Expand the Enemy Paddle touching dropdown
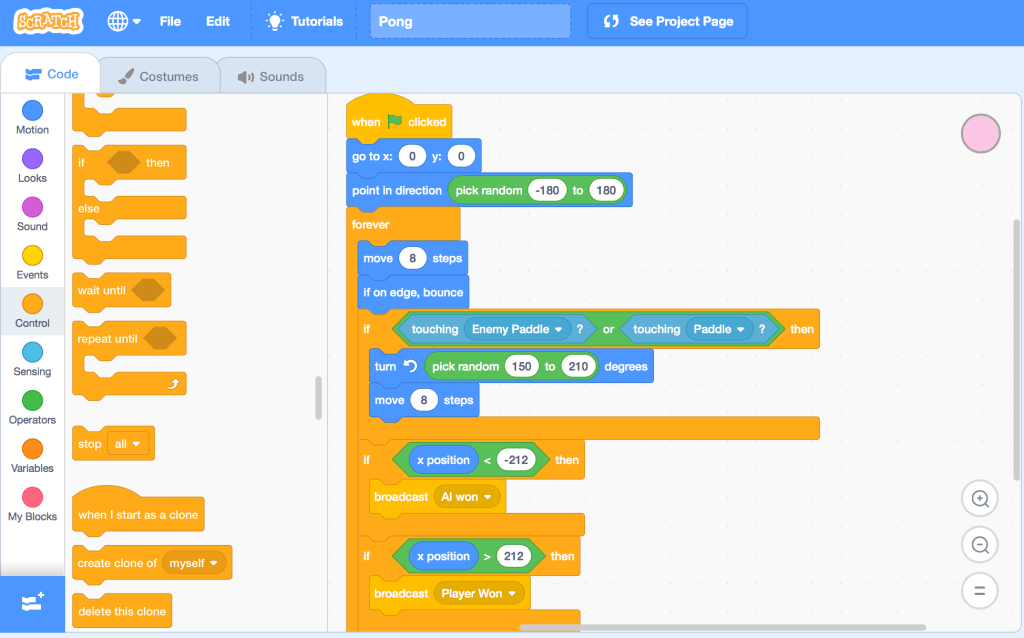The height and width of the screenshot is (638, 1024). 556,330
